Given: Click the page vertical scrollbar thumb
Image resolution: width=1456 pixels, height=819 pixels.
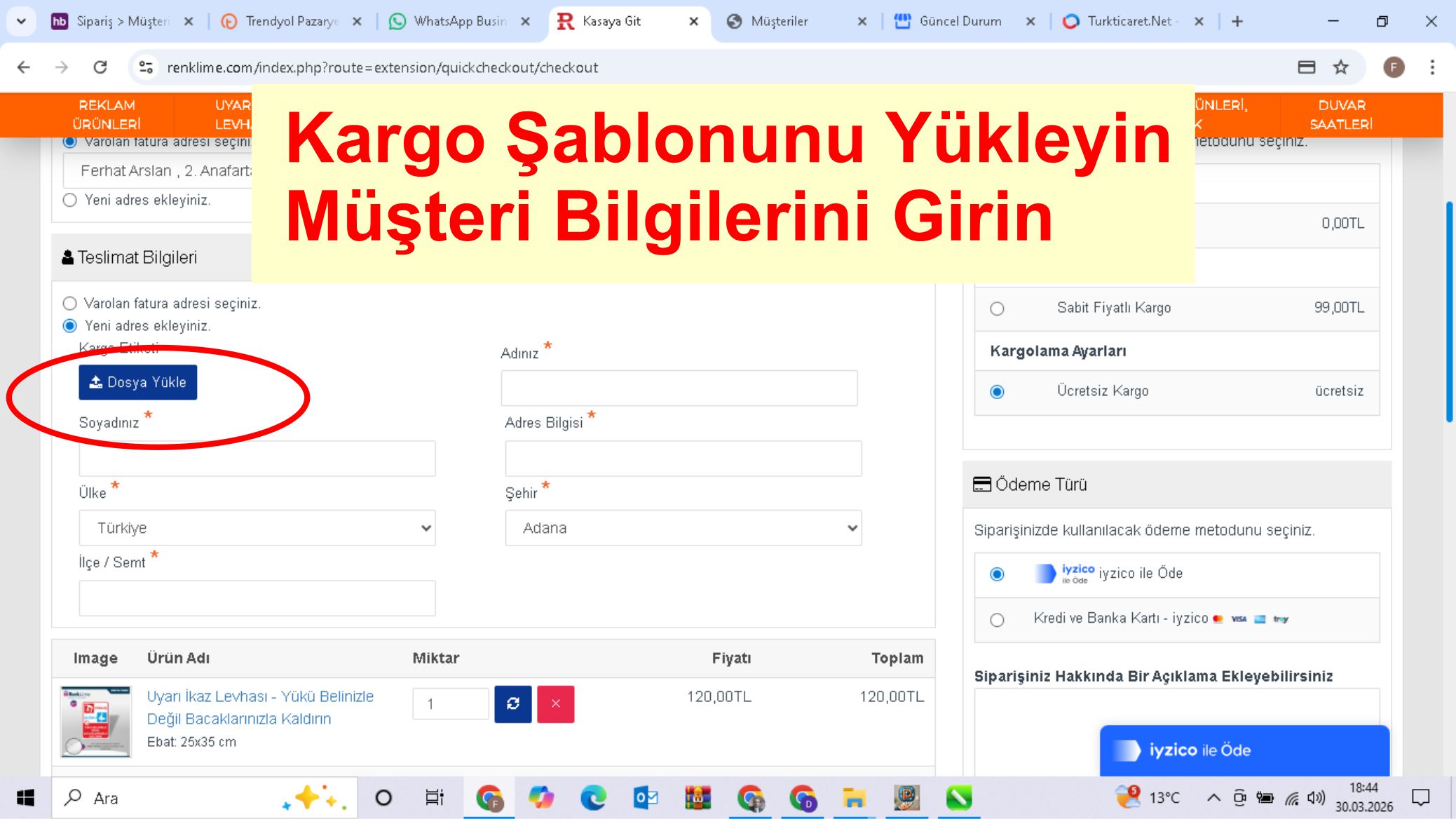Looking at the screenshot, I should pyautogui.click(x=1449, y=312).
